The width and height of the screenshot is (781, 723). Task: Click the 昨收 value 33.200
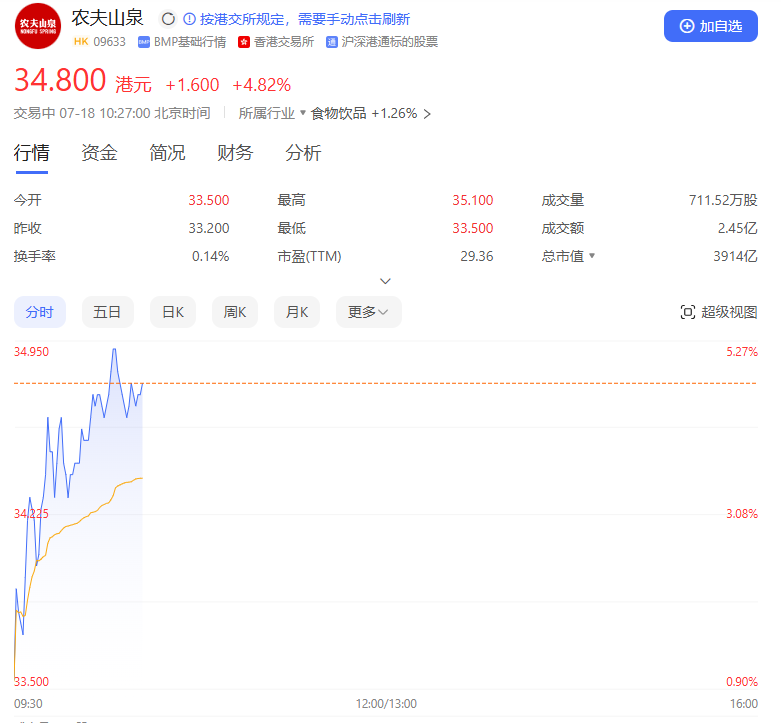(209, 228)
